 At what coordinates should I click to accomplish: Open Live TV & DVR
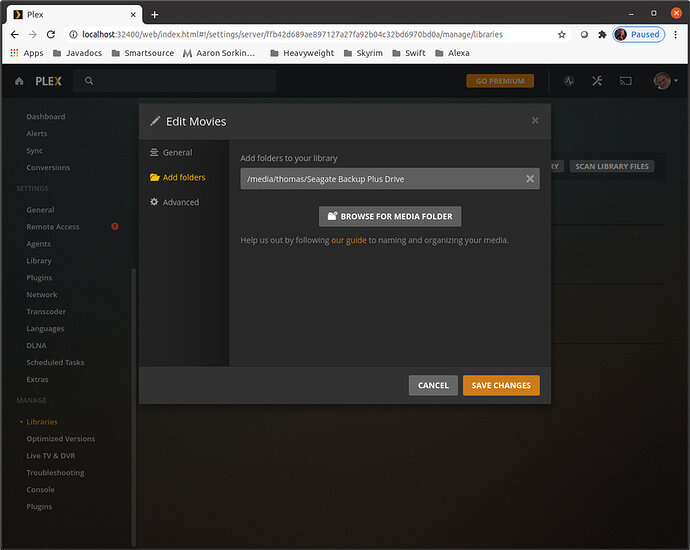point(51,456)
